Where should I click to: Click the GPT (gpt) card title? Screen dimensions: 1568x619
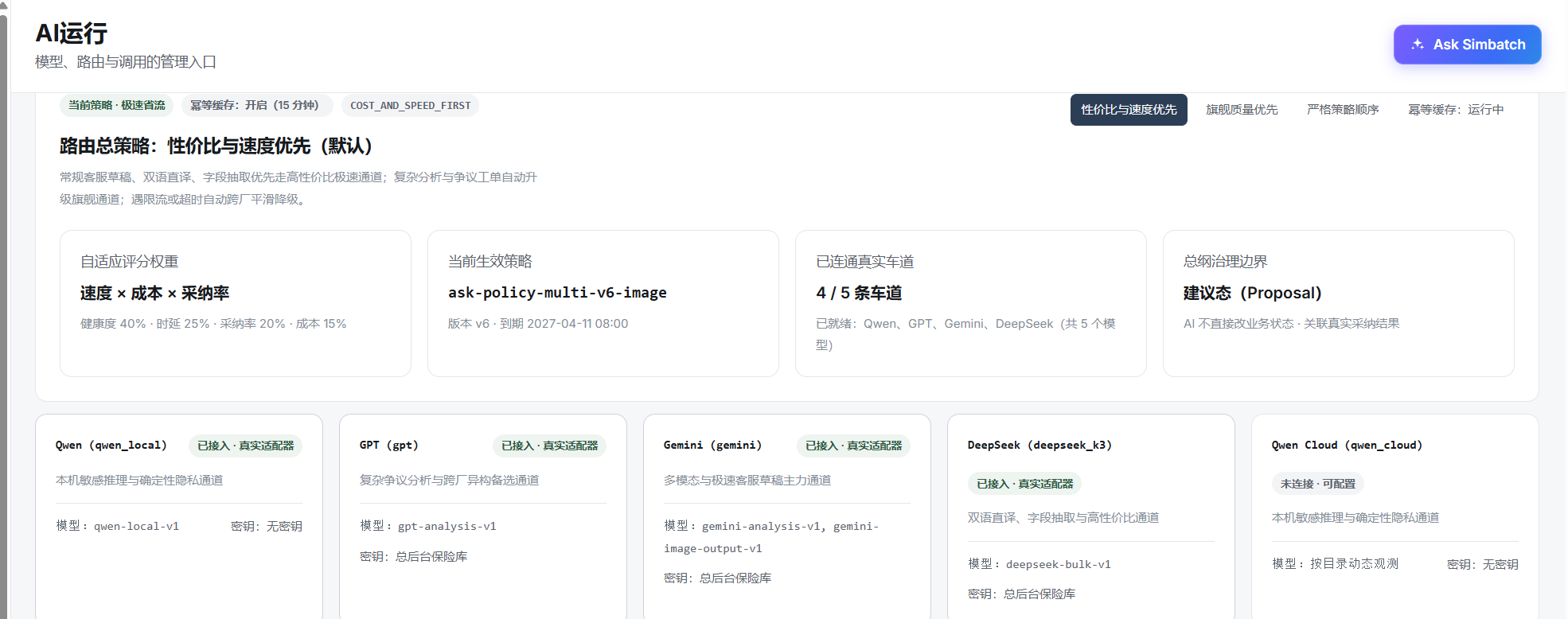[x=388, y=446]
